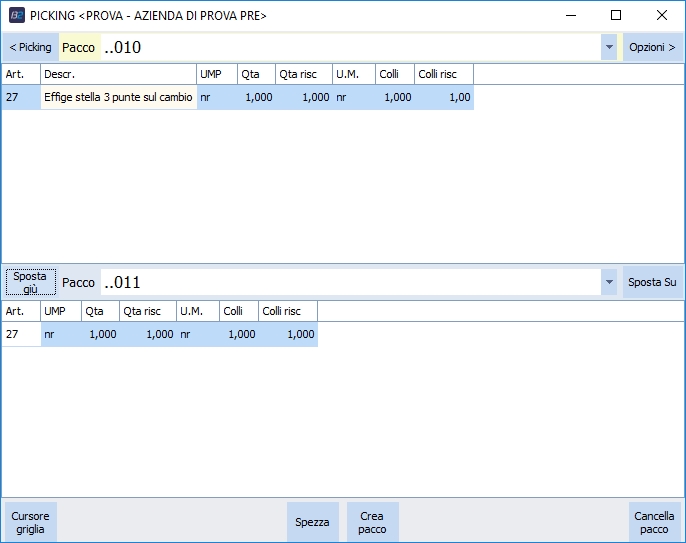Click the Pacco ..010 field
The width and height of the screenshot is (686, 543).
pos(351,47)
